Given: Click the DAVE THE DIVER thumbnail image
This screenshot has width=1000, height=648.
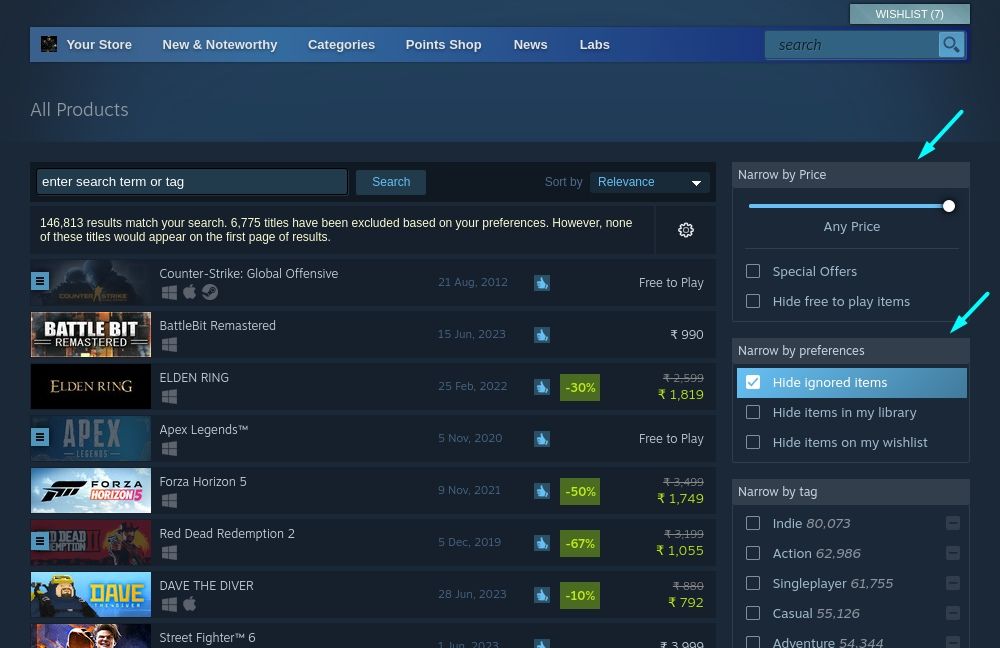Looking at the screenshot, I should pos(91,594).
